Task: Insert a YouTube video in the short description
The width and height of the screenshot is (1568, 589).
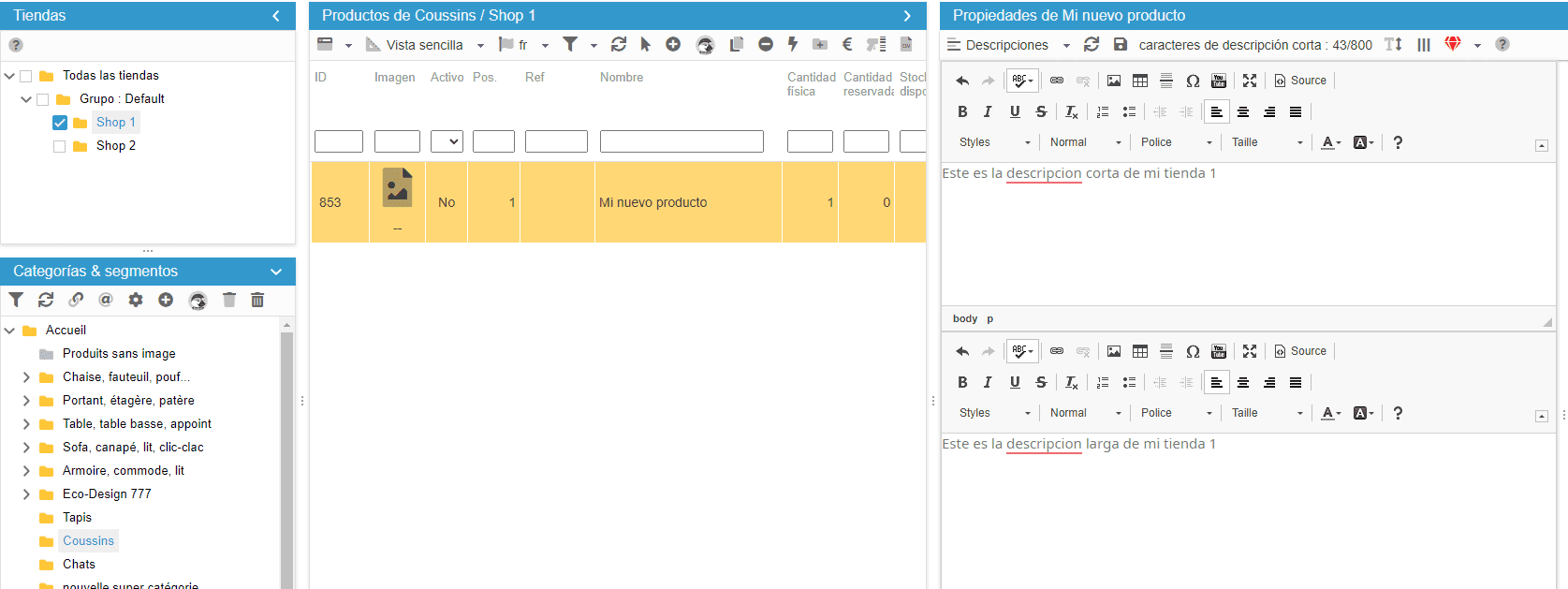Action: pos(1219,81)
